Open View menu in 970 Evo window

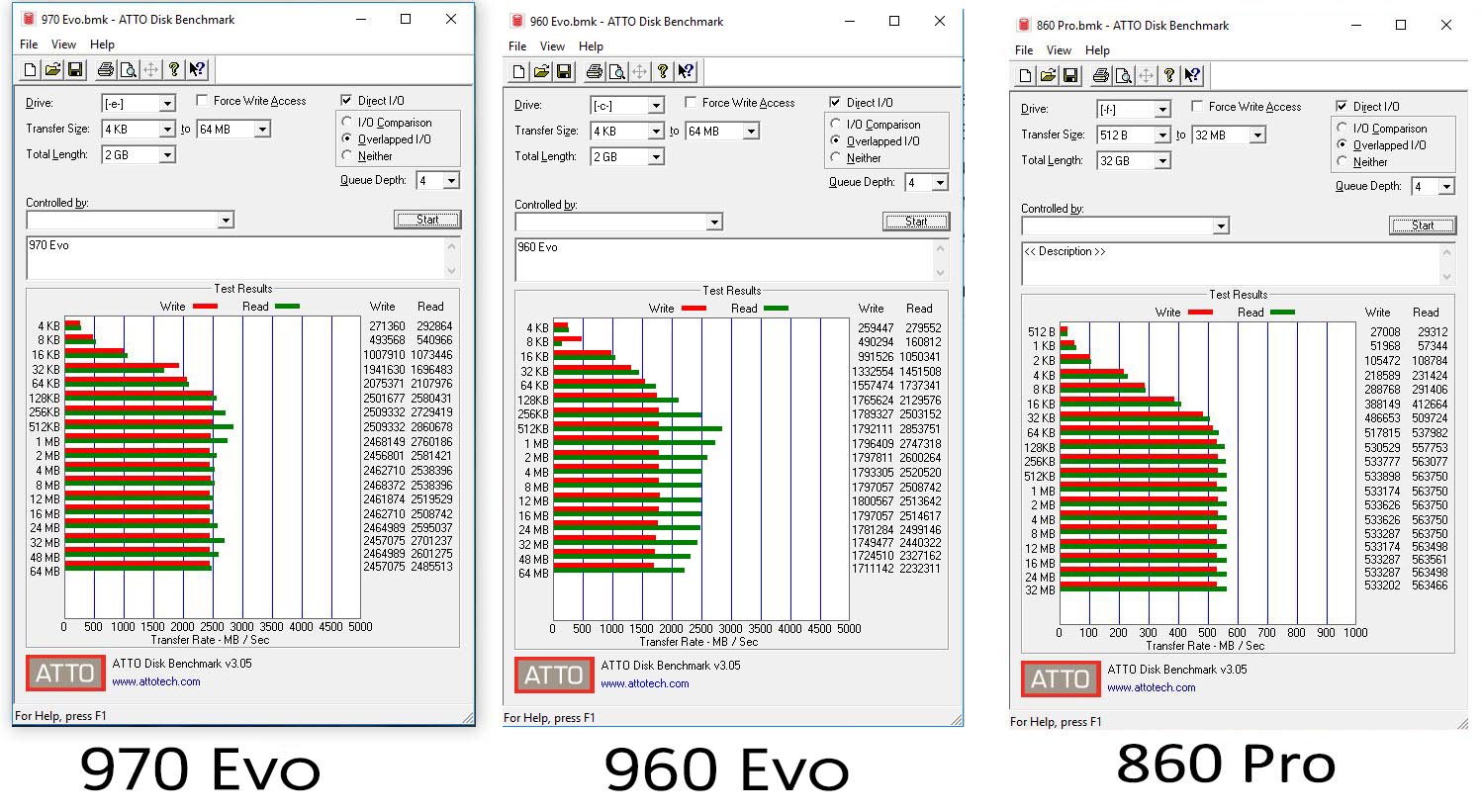click(63, 45)
